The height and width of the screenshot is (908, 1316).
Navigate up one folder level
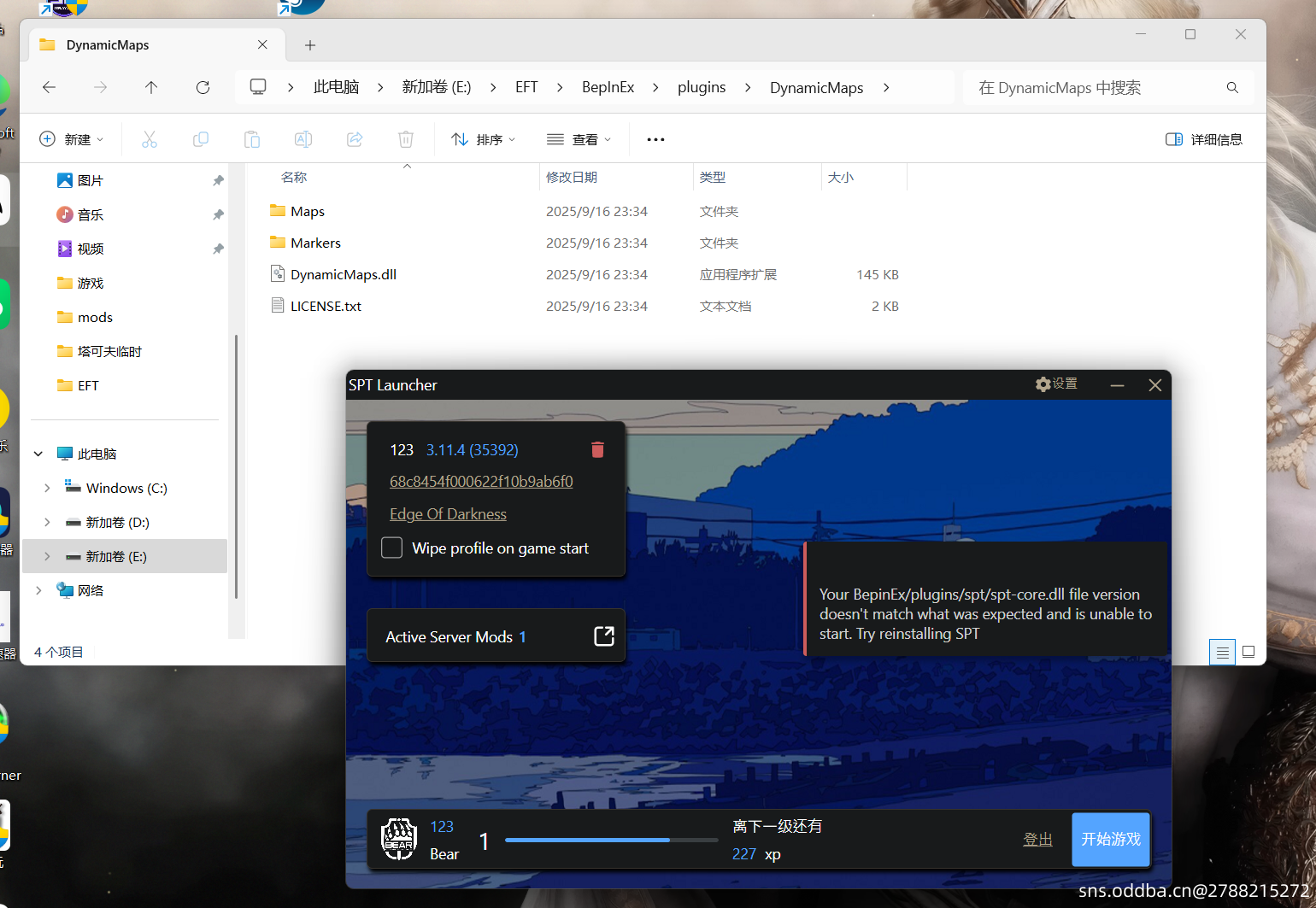(151, 87)
